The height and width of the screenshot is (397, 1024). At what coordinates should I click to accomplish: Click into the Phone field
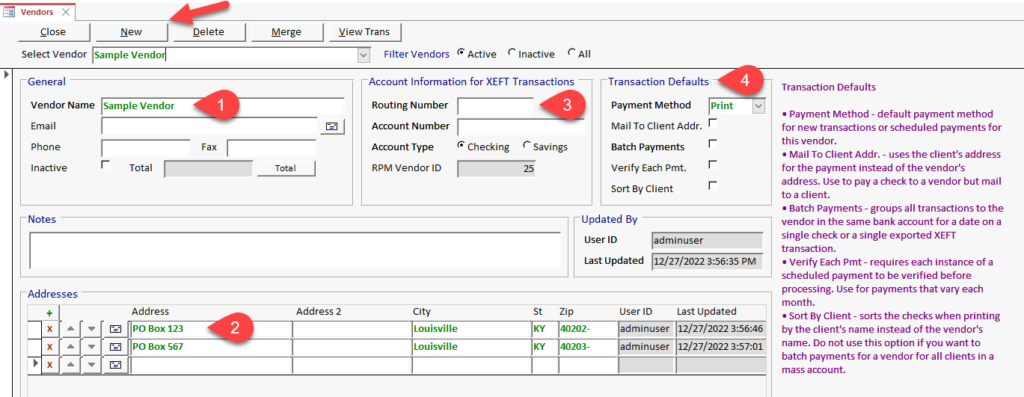coord(146,147)
